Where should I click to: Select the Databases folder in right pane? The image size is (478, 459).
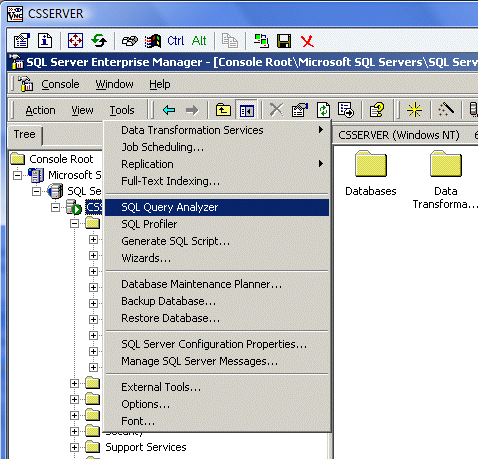(x=371, y=173)
